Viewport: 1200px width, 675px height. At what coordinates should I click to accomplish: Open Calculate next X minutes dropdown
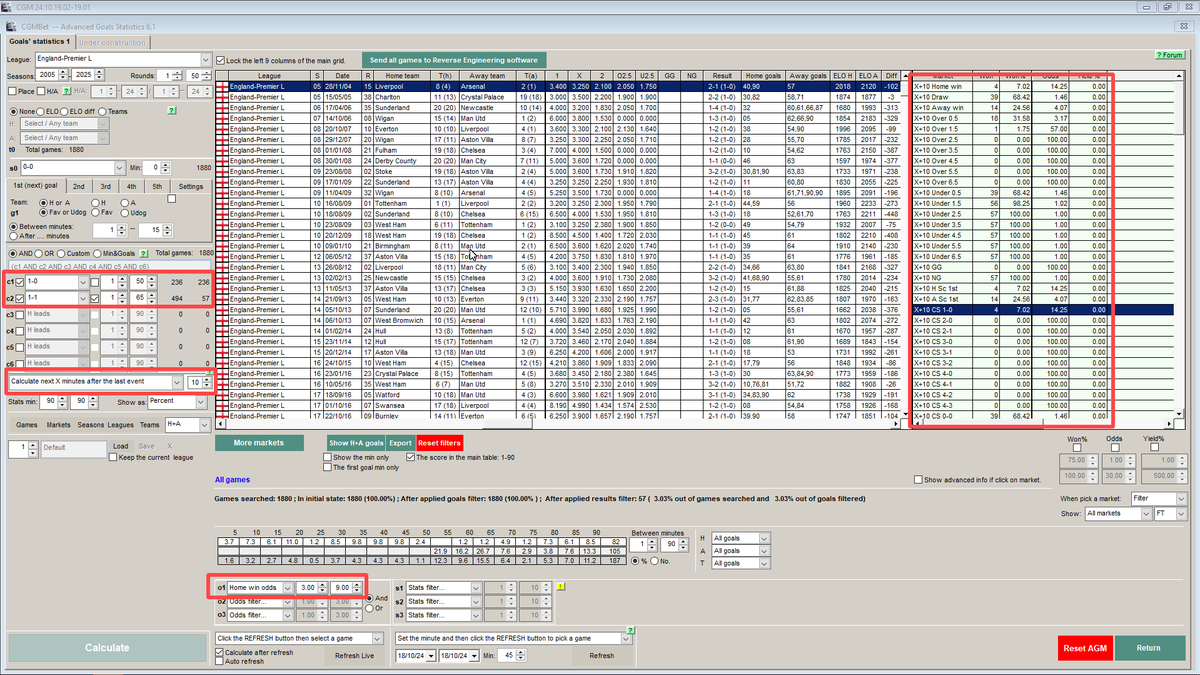pos(178,382)
